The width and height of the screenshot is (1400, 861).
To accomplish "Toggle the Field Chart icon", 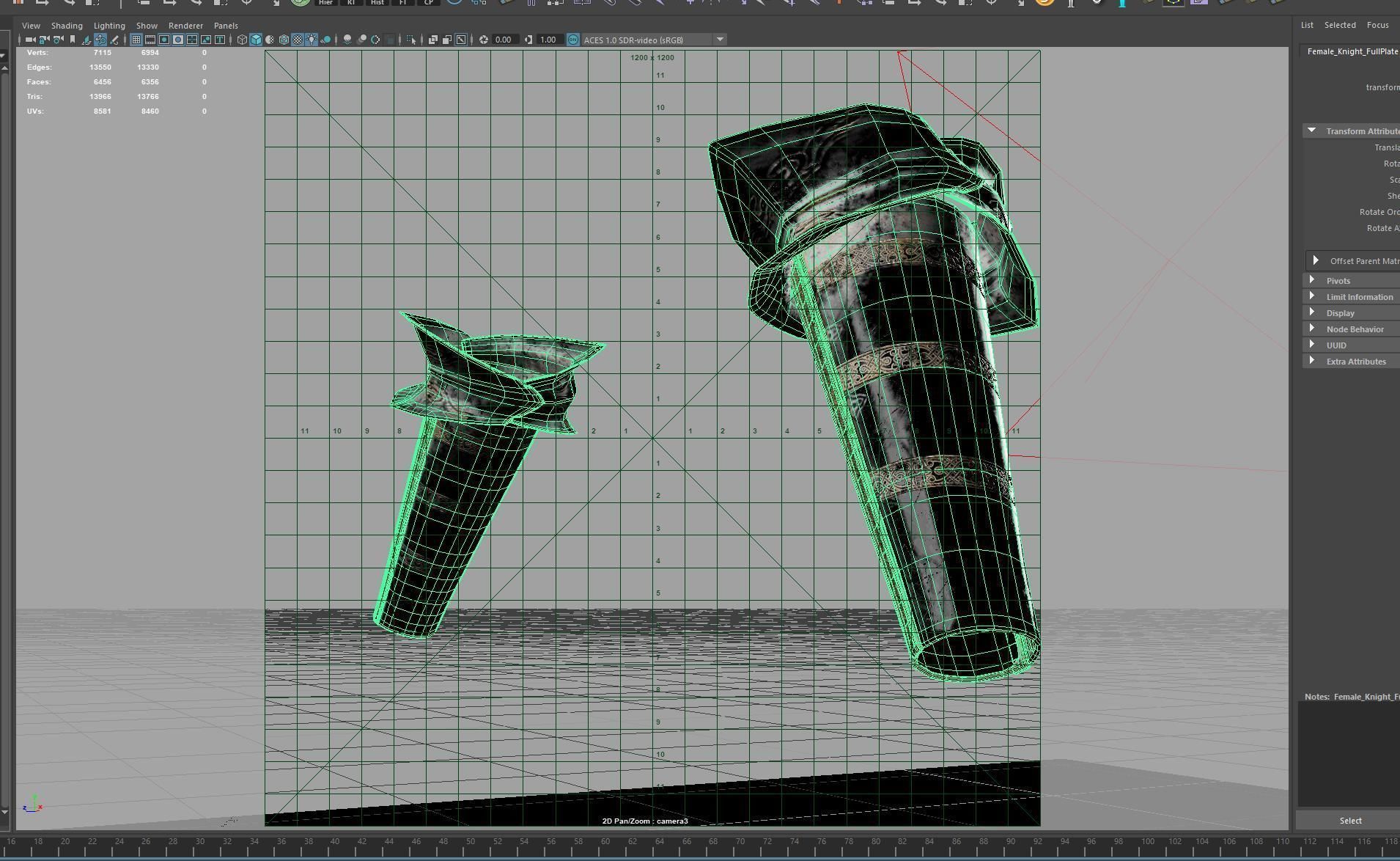I will (191, 40).
